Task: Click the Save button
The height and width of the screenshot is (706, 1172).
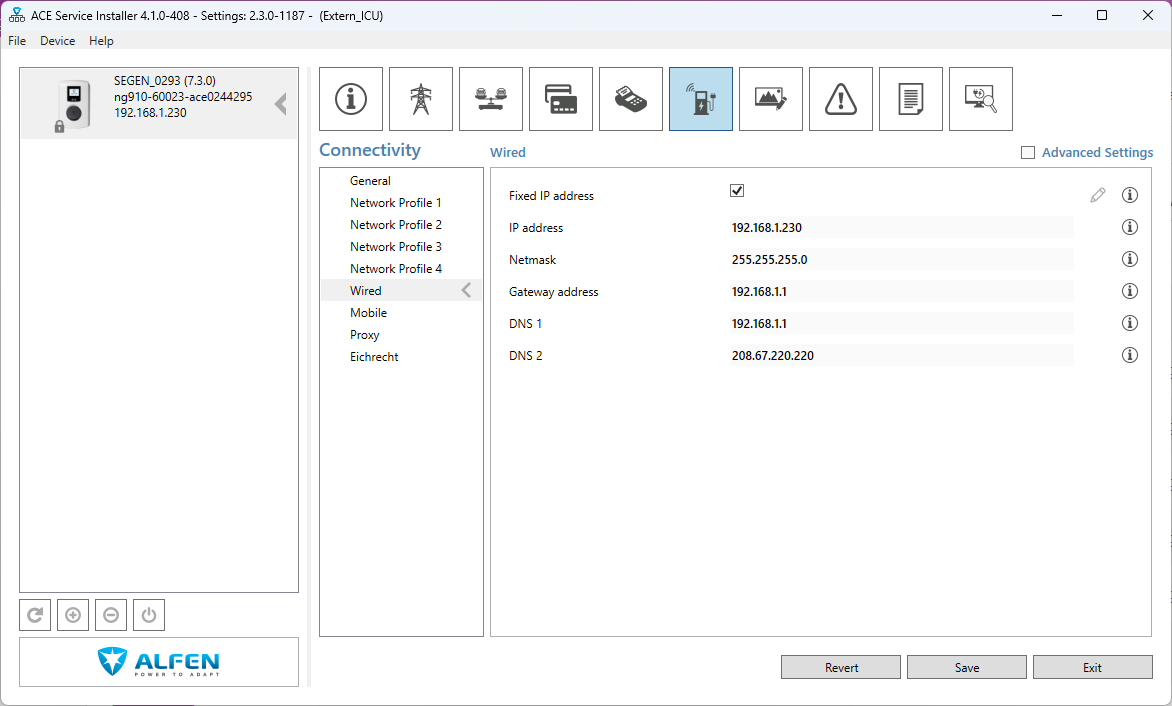Action: click(x=966, y=667)
